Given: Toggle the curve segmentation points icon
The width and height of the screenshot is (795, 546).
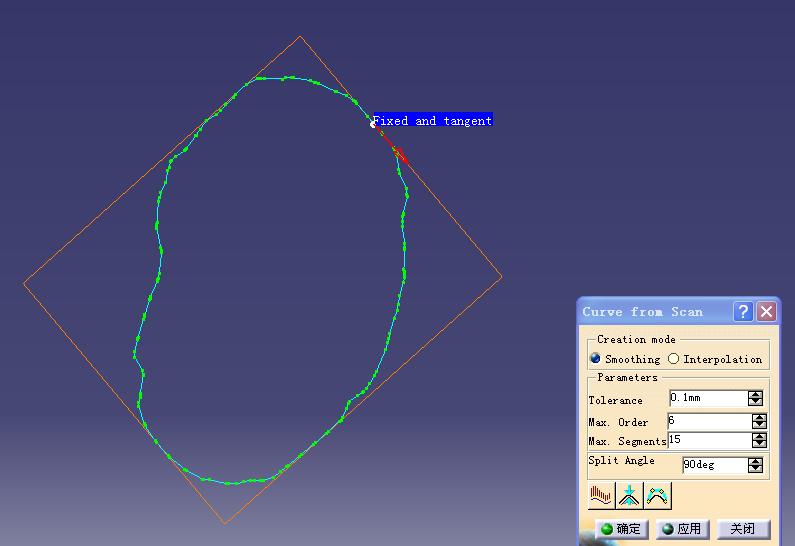Looking at the screenshot, I should 657,495.
